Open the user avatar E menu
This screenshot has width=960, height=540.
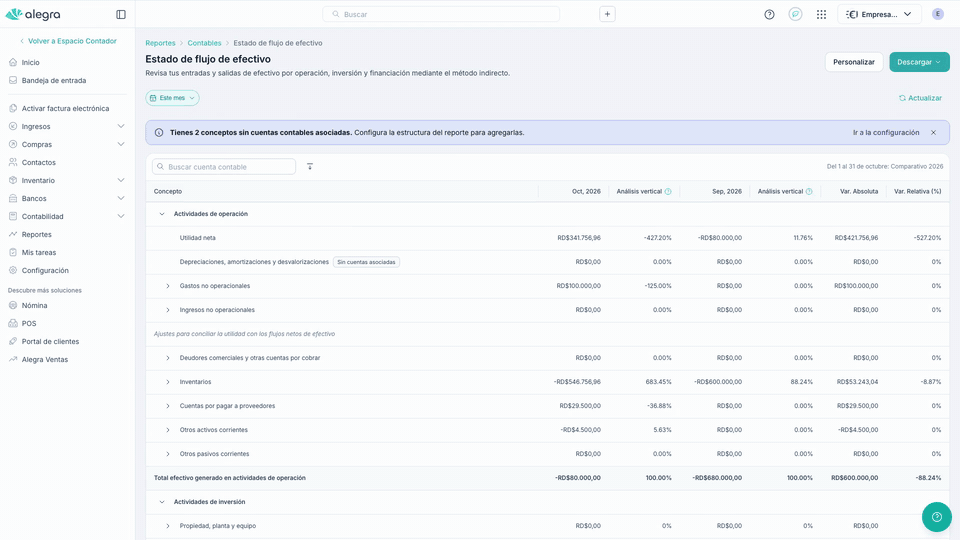tap(937, 14)
